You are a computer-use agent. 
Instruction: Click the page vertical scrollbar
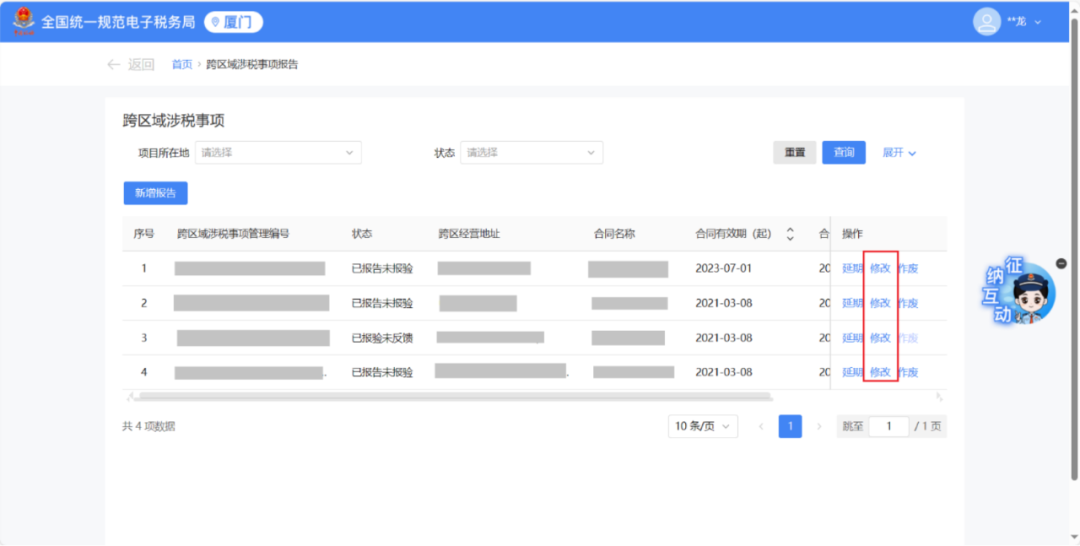[1074, 248]
